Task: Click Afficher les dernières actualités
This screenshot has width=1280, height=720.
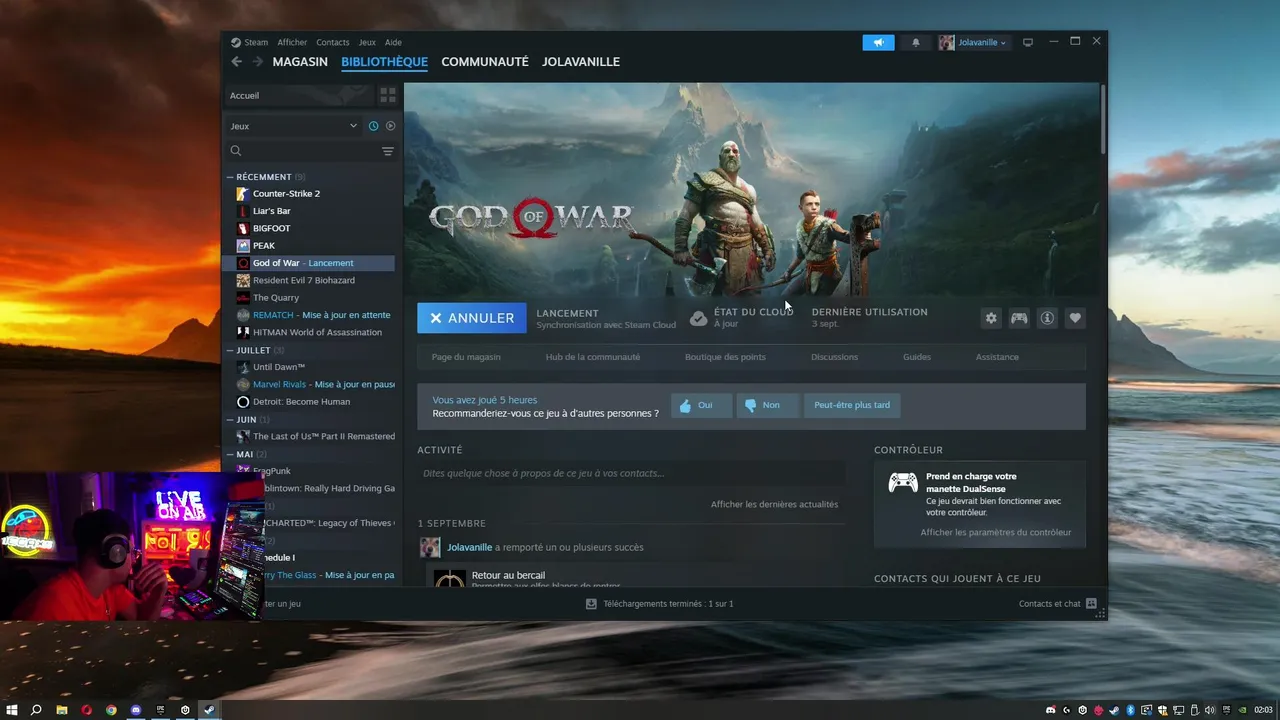Action: click(x=774, y=504)
